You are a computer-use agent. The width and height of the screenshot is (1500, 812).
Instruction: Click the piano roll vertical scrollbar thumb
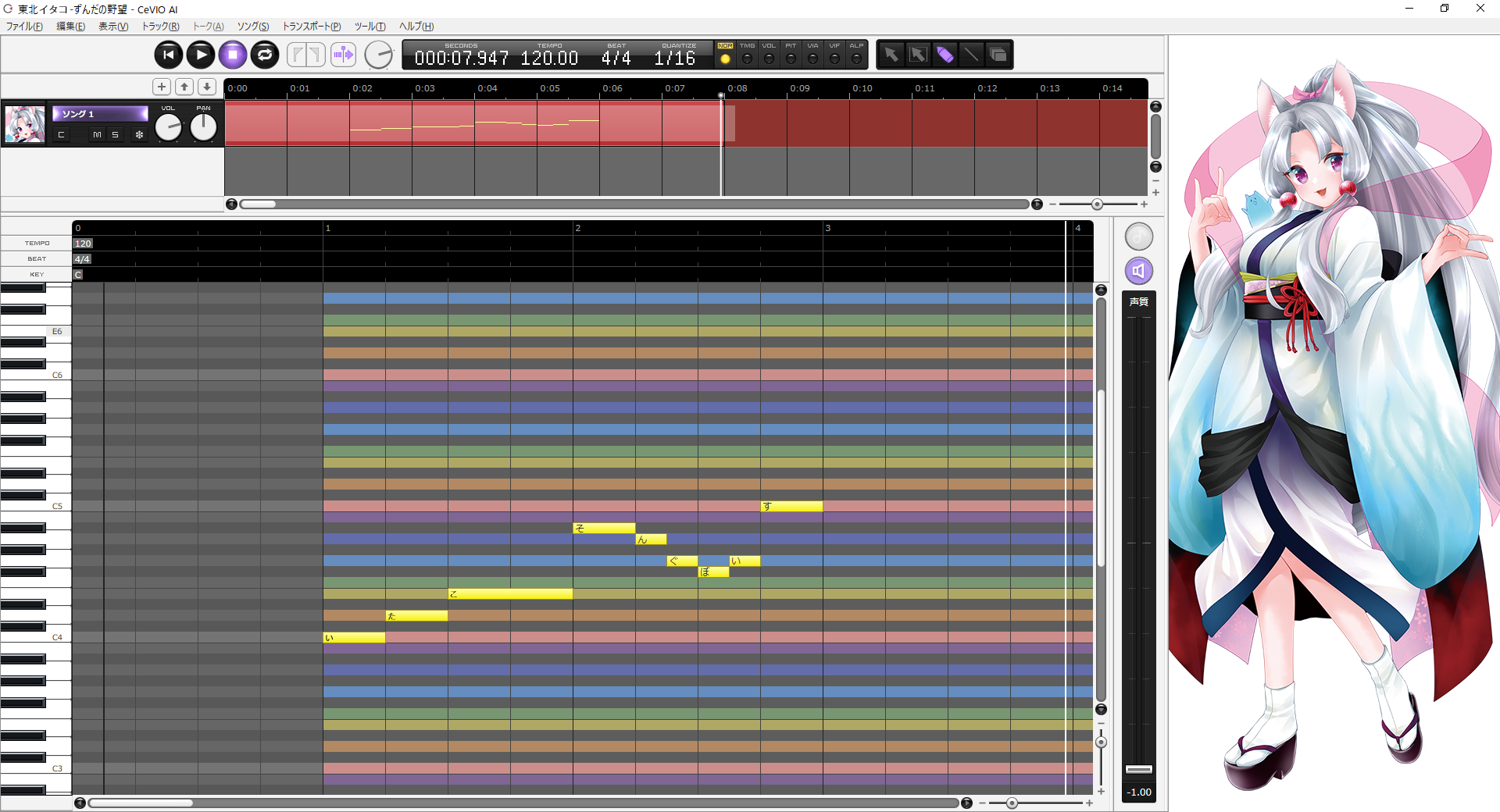1101,478
